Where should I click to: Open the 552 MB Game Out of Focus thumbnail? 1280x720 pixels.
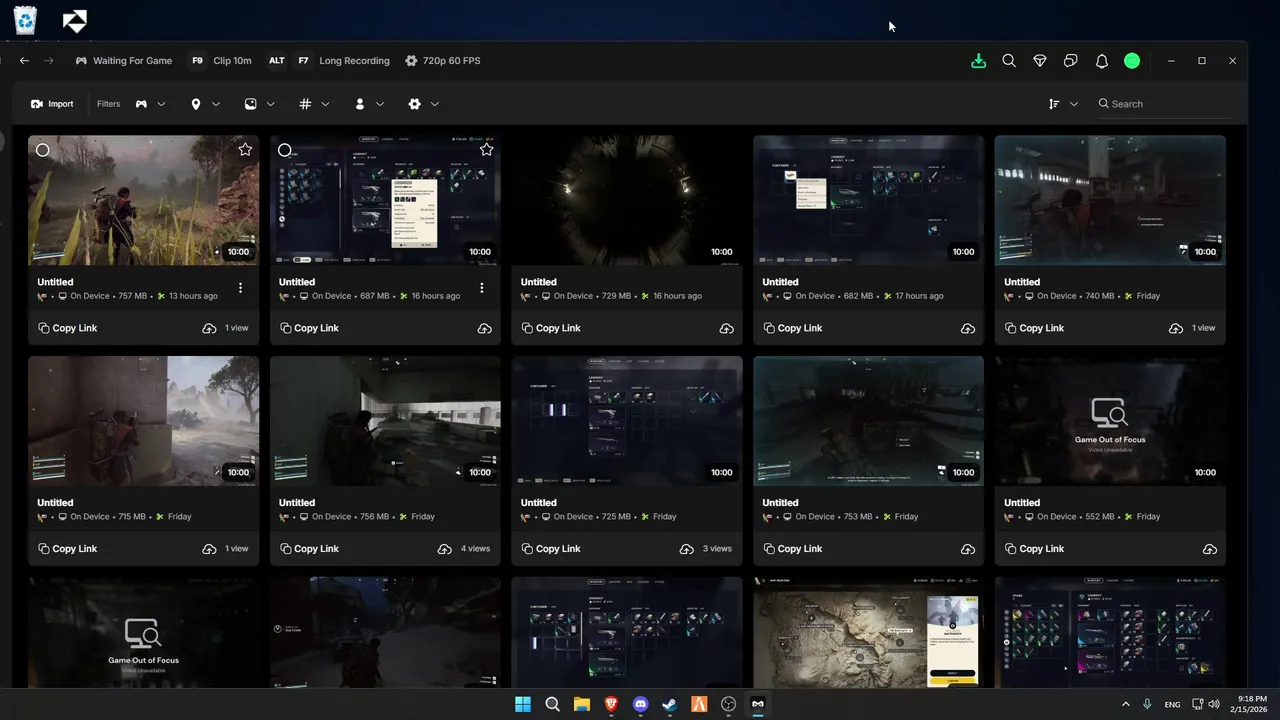1110,421
